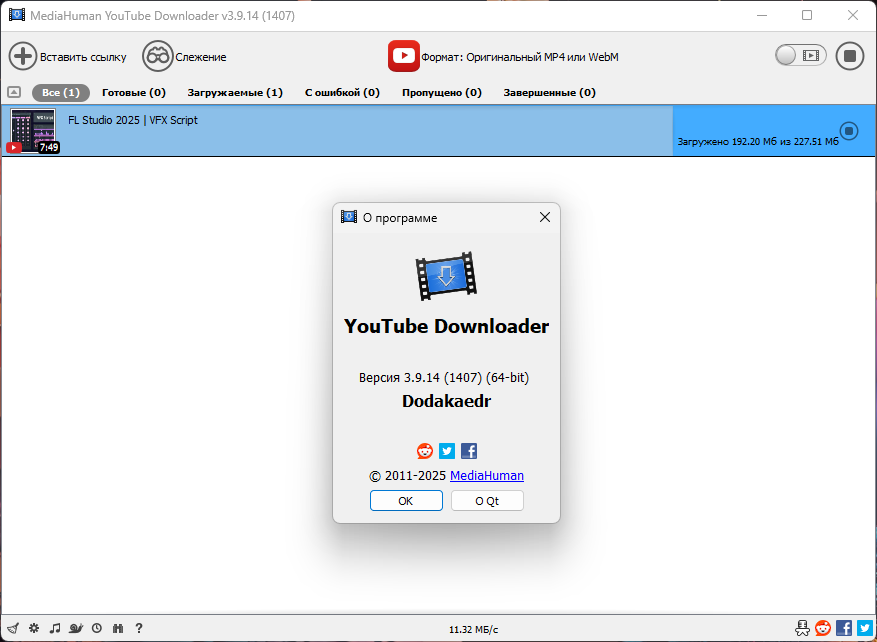Select the Все (1) filter tab

[61, 92]
